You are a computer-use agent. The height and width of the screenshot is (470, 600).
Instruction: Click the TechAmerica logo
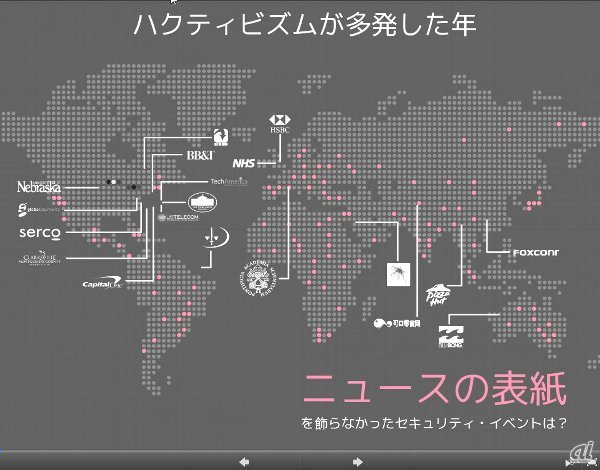[229, 181]
